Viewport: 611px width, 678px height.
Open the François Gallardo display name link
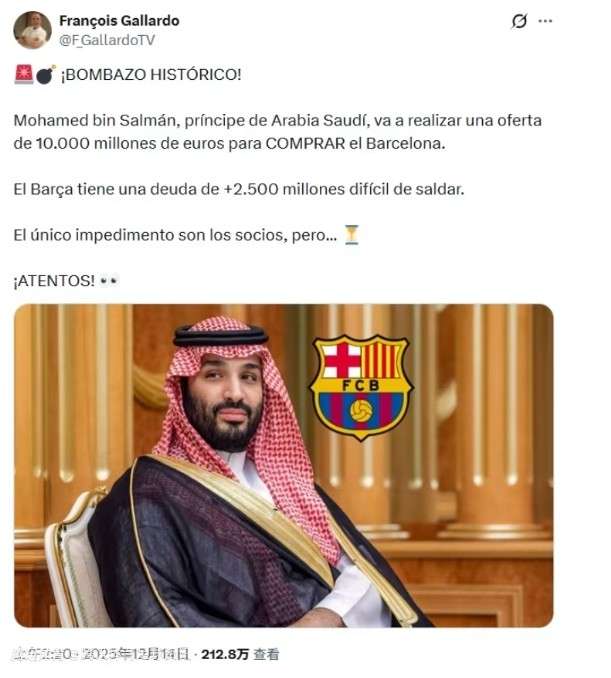click(x=119, y=21)
